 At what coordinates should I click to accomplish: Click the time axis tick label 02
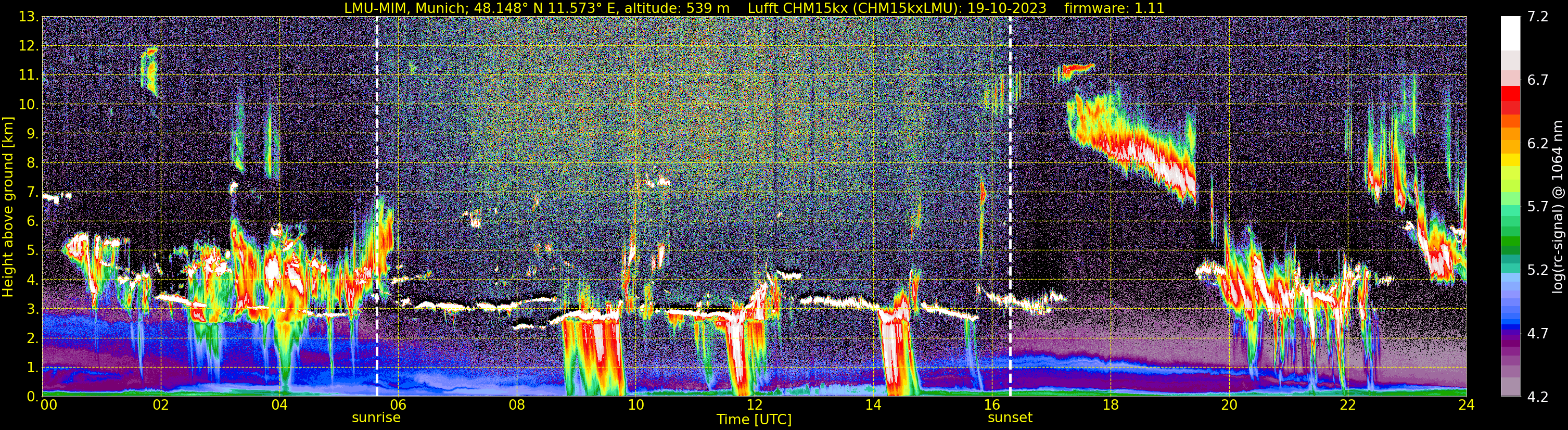[161, 405]
